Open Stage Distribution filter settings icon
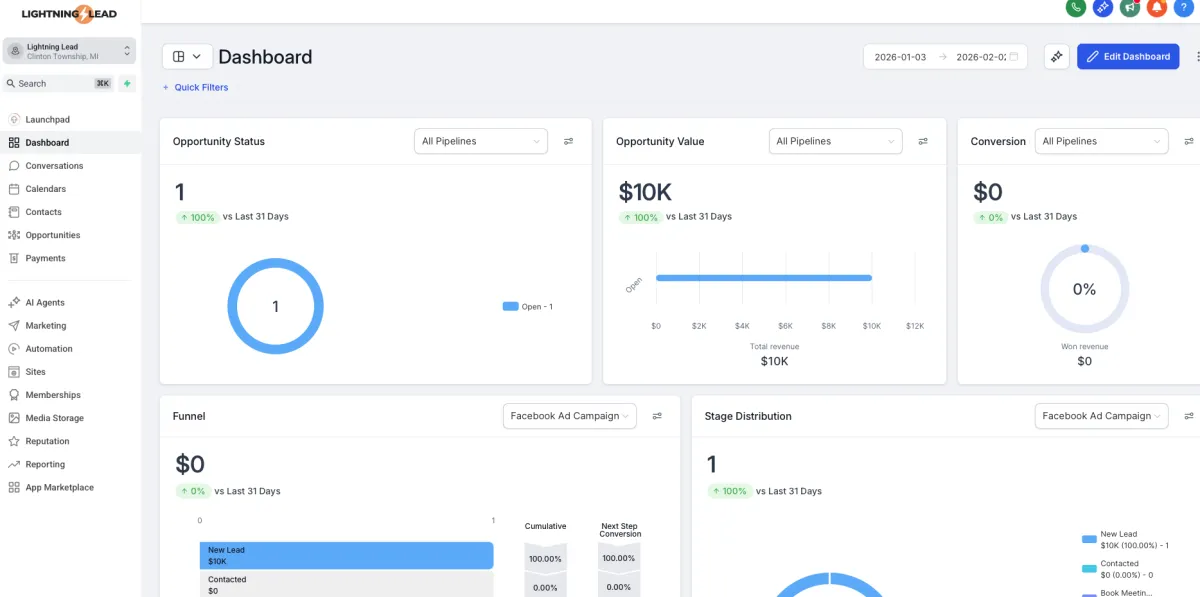 1189,416
